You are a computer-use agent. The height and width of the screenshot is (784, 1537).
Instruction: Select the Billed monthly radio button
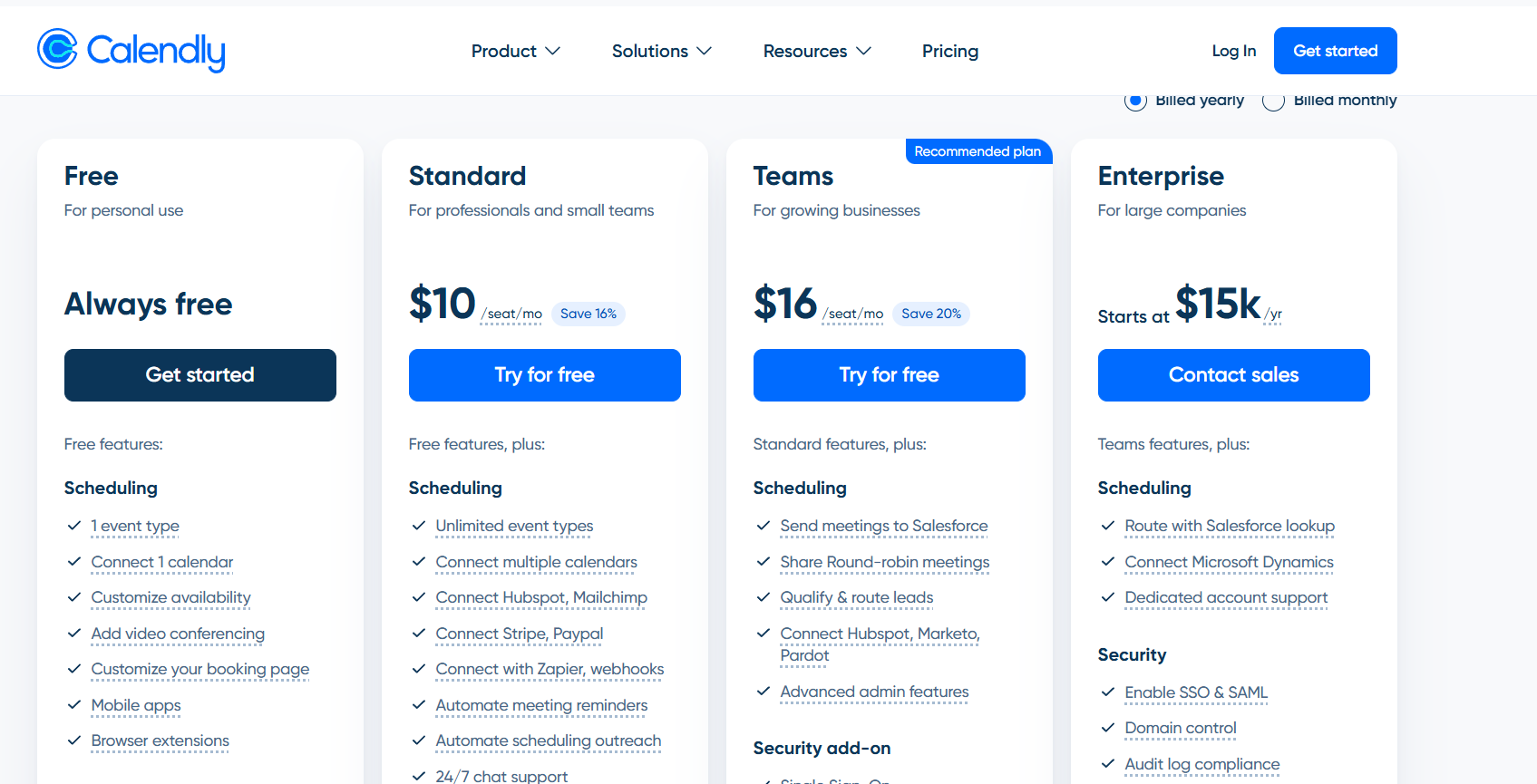(1273, 101)
